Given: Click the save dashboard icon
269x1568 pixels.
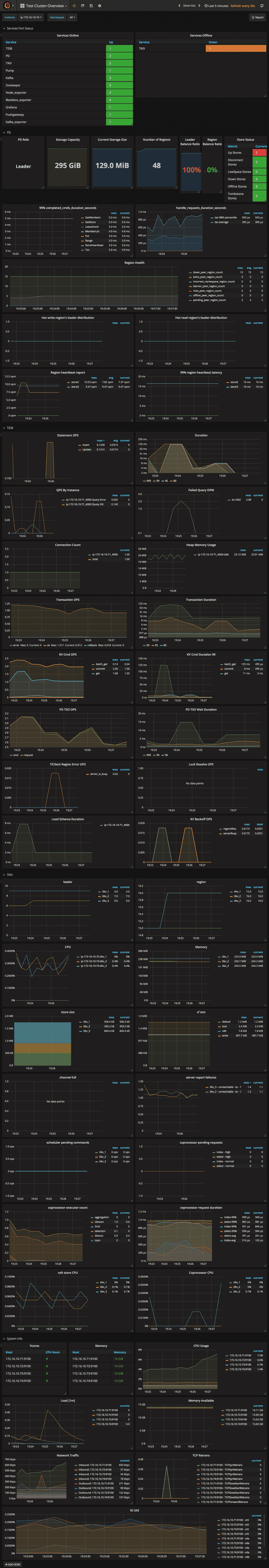Looking at the screenshot, I should 91,5.
